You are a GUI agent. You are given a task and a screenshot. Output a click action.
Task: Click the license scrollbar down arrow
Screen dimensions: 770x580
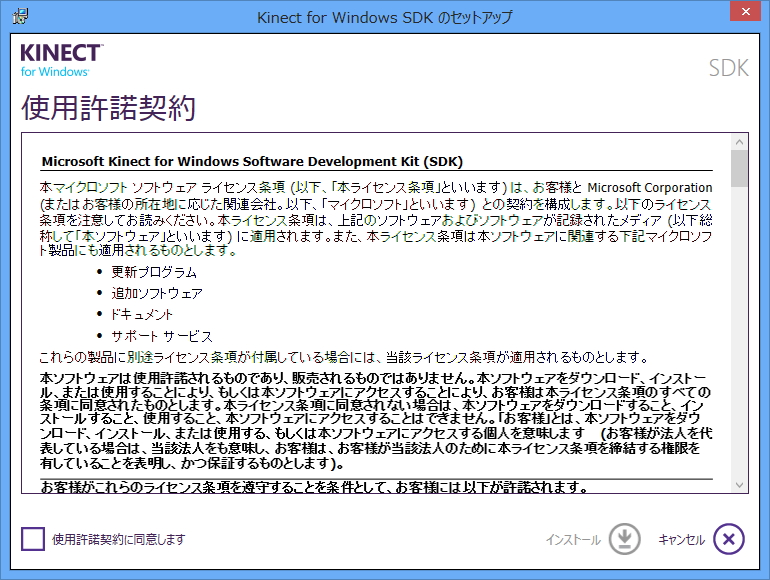740,485
